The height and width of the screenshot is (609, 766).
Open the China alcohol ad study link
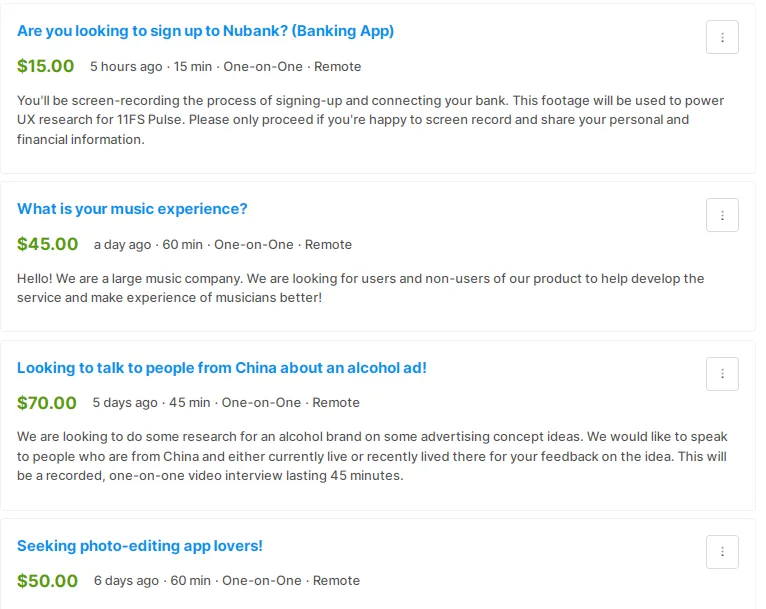(x=222, y=368)
